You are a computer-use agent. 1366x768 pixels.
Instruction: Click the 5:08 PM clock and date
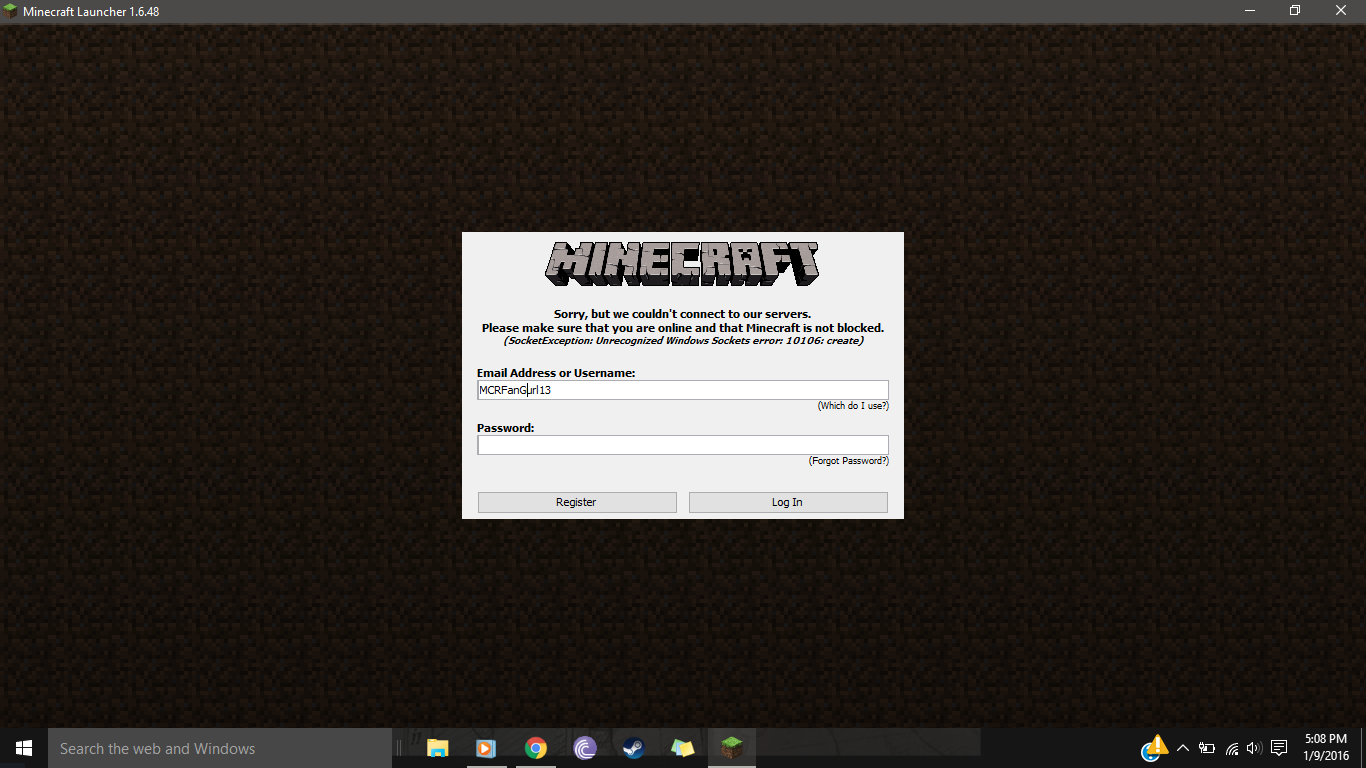pos(1326,747)
